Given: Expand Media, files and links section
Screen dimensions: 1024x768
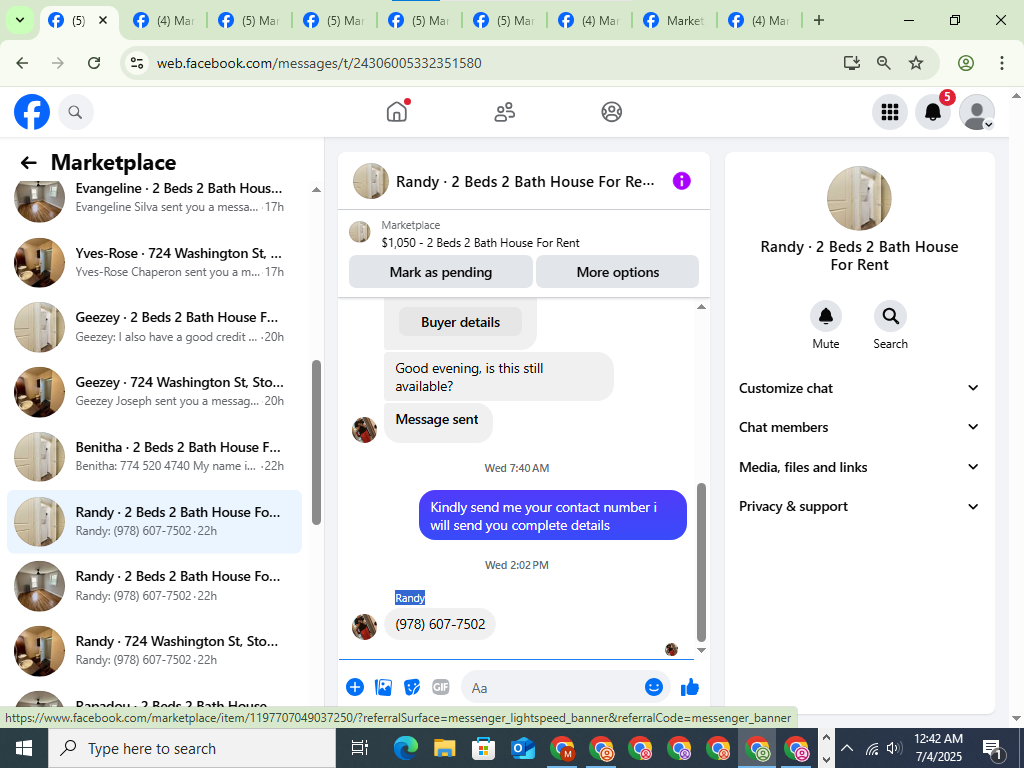Looking at the screenshot, I should 859,467.
